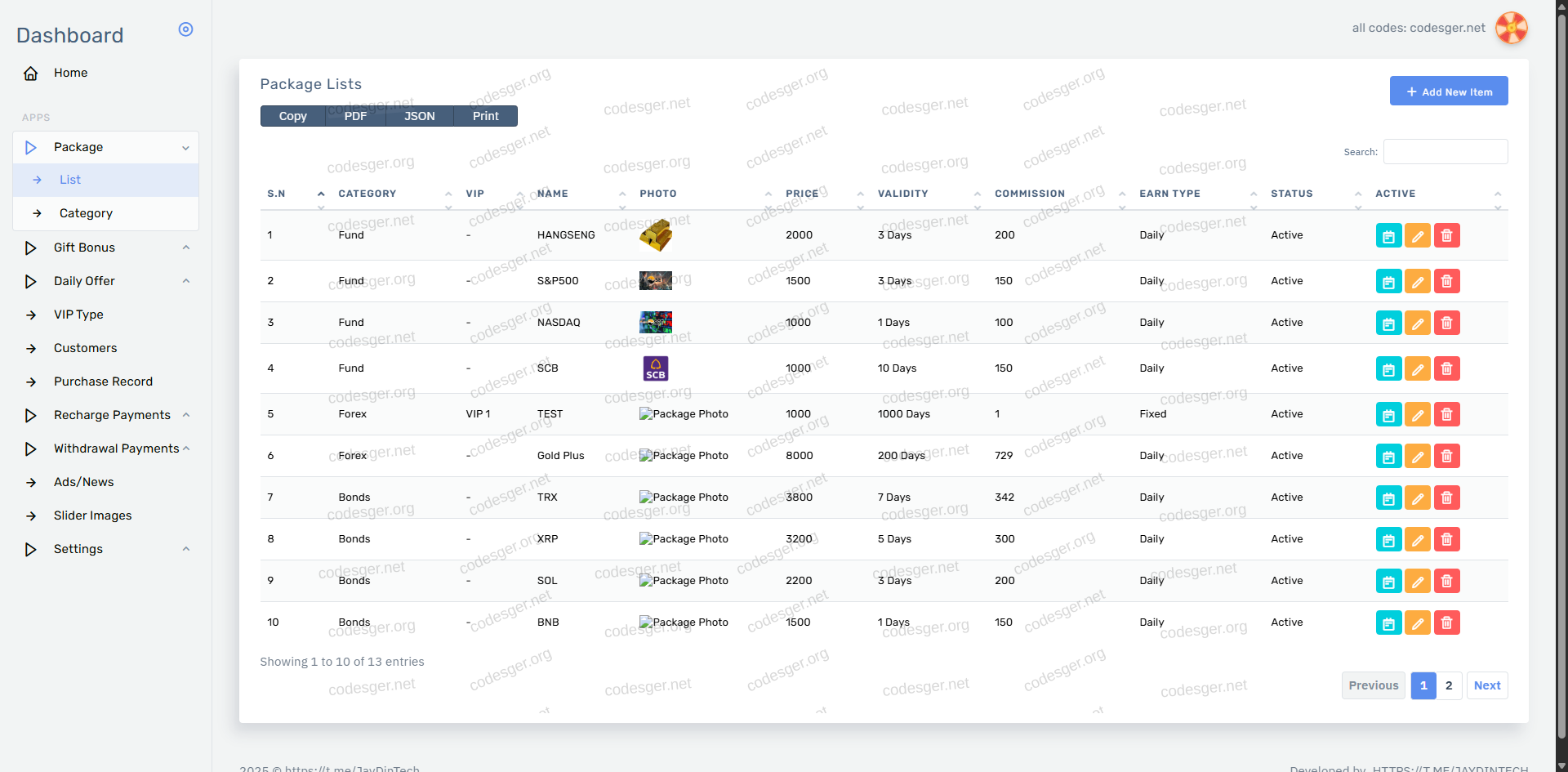
Task: Click the orange edit pencil for S&P500 package
Action: point(1418,282)
